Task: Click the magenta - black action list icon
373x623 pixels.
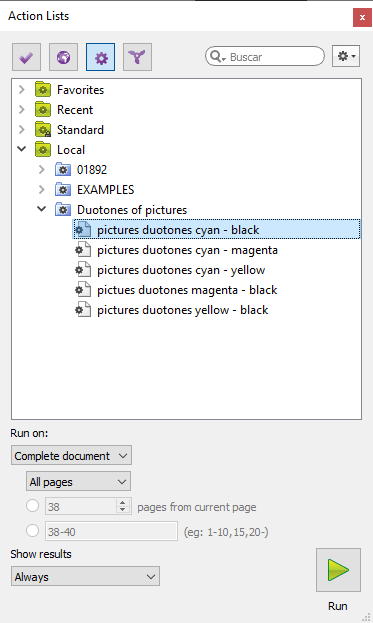Action: 83,290
